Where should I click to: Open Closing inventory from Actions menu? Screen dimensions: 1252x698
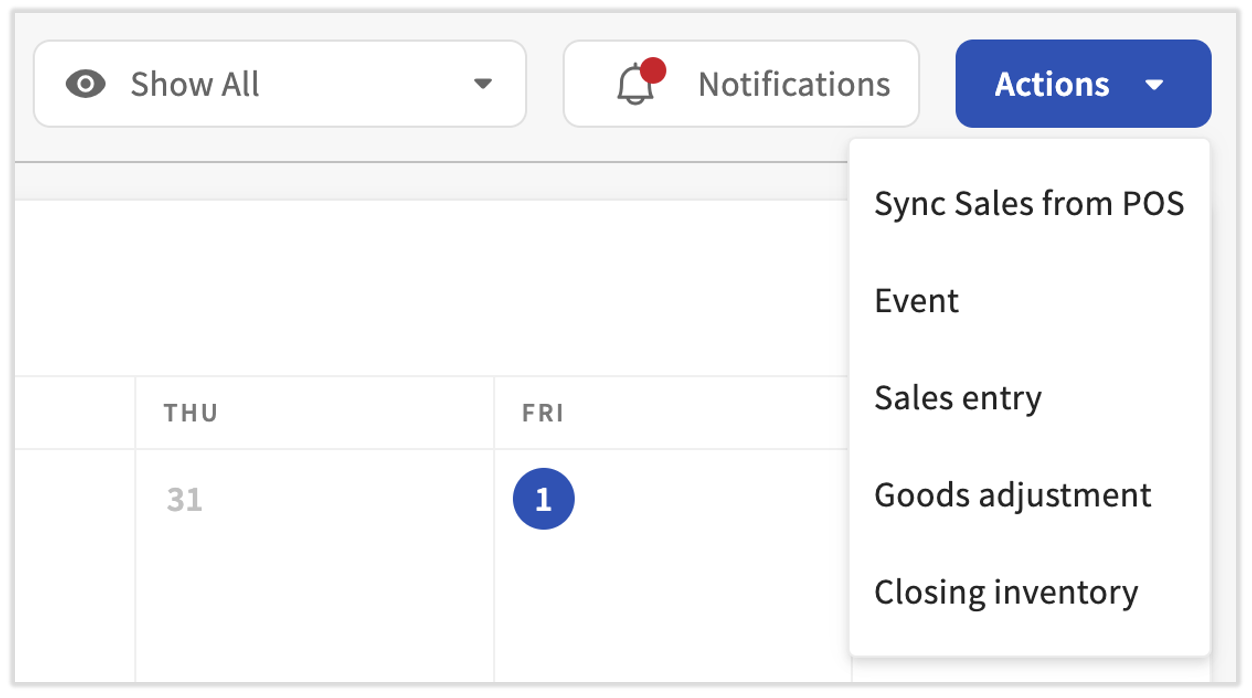coord(1005,592)
